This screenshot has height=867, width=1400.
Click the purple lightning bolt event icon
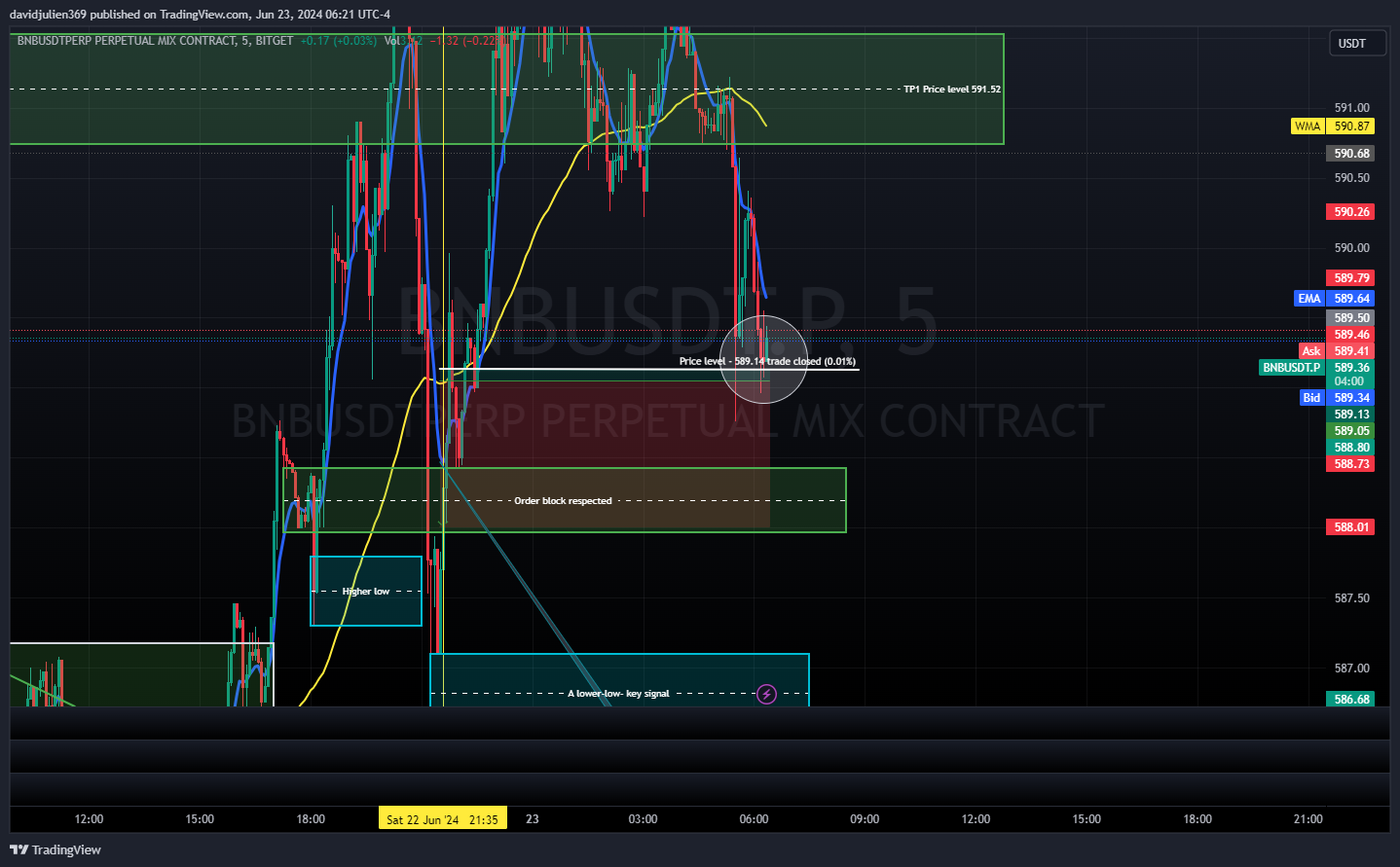click(766, 694)
